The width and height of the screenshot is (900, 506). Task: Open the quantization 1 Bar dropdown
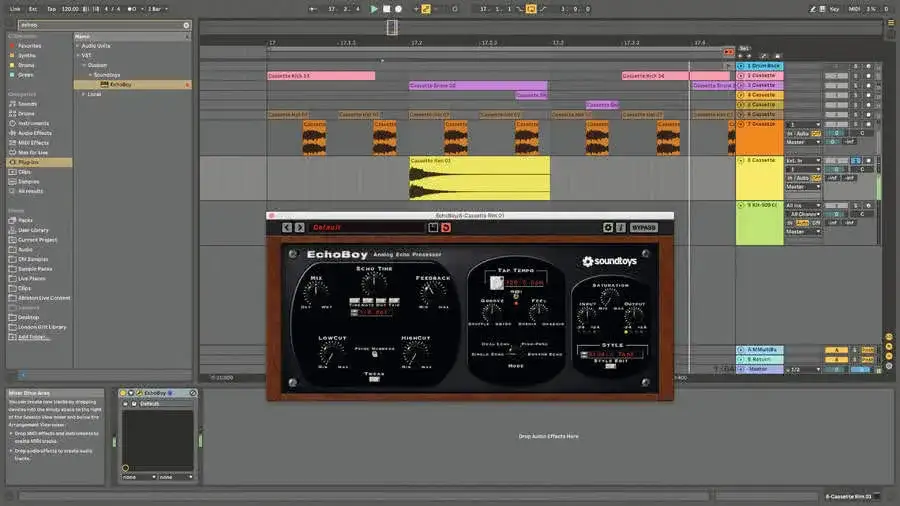(x=158, y=9)
